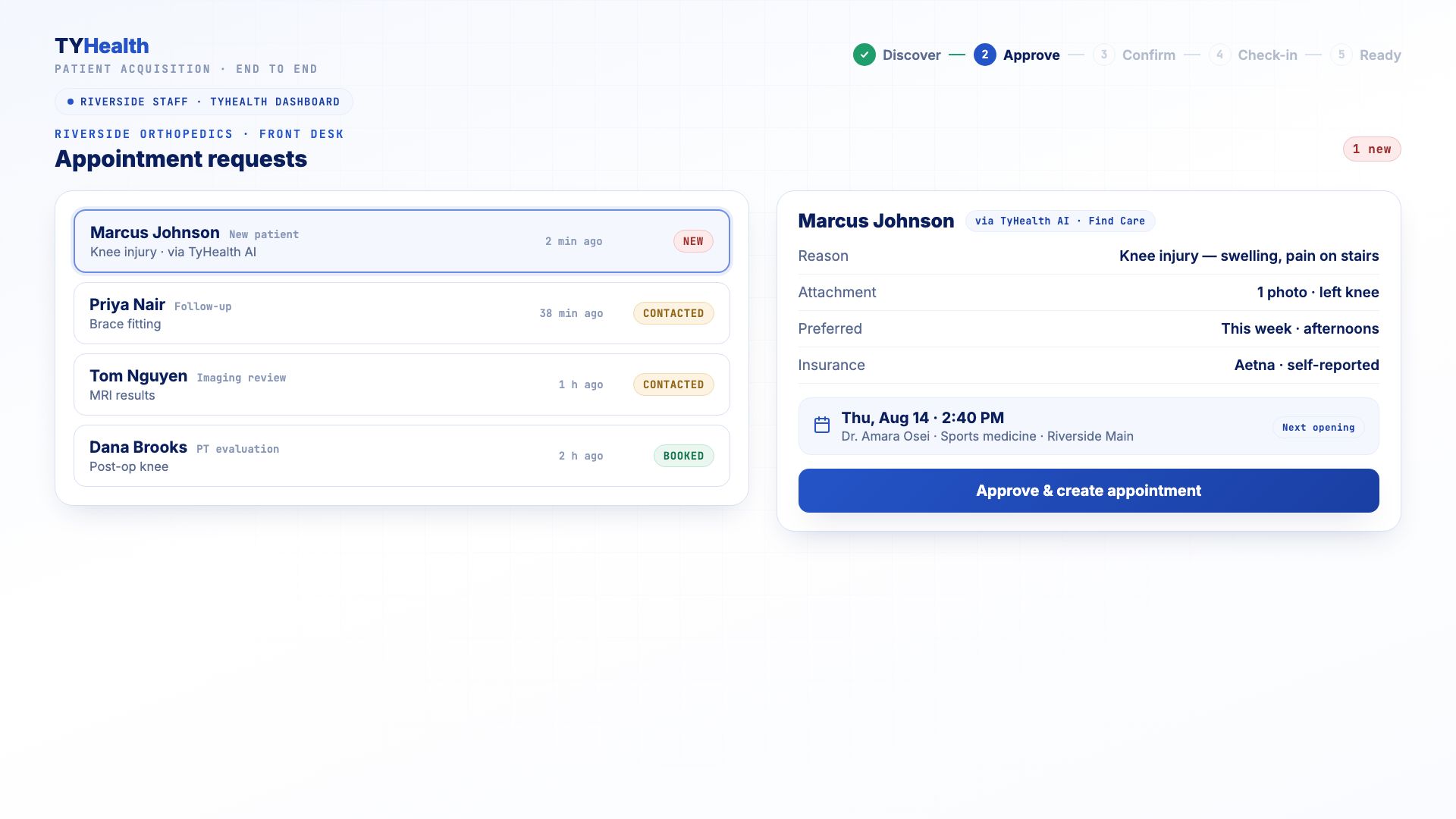Screen dimensions: 1456x819
Task: Click CONTACTED badge on Priya Nair row
Action: tap(673, 313)
